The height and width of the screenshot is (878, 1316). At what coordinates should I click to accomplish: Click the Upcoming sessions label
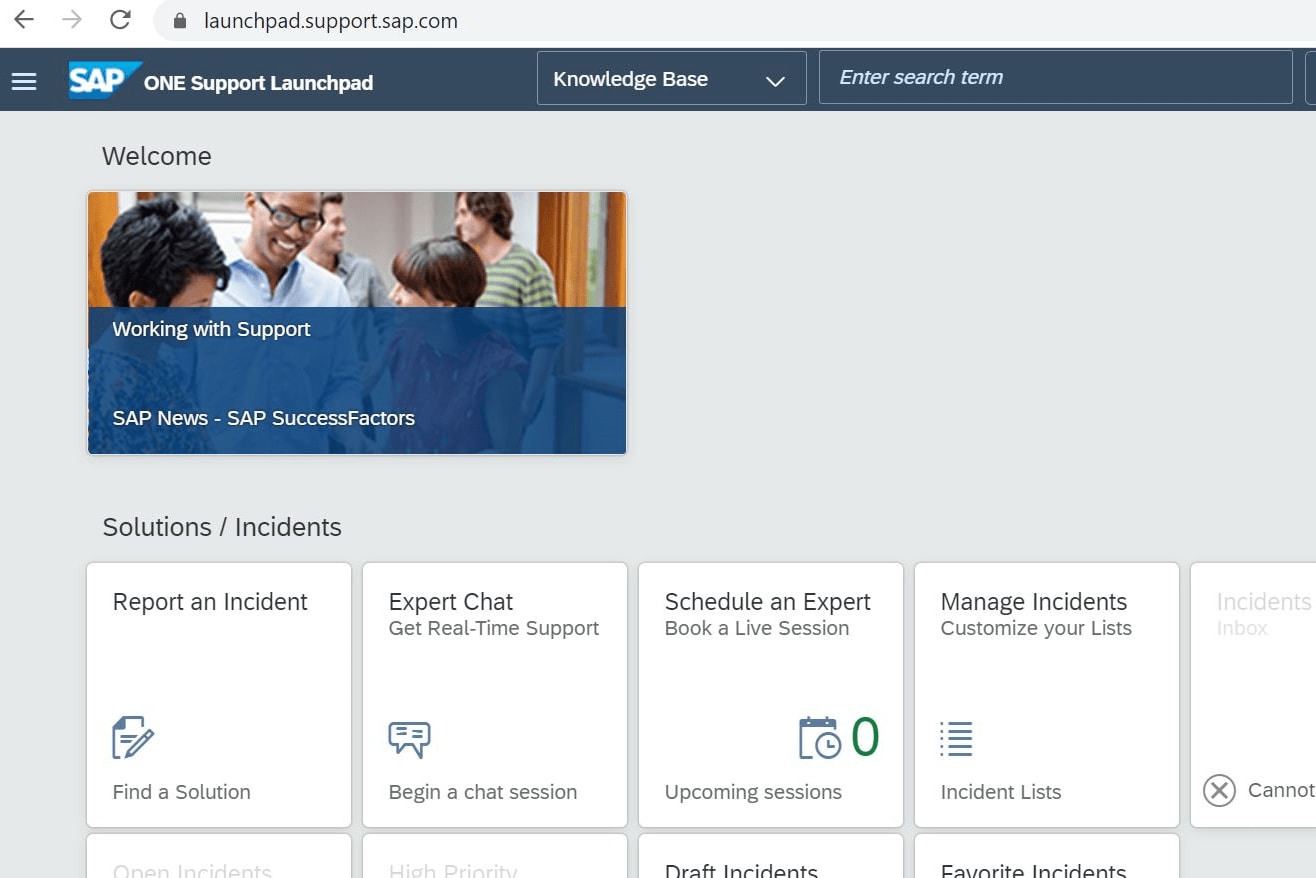753,792
